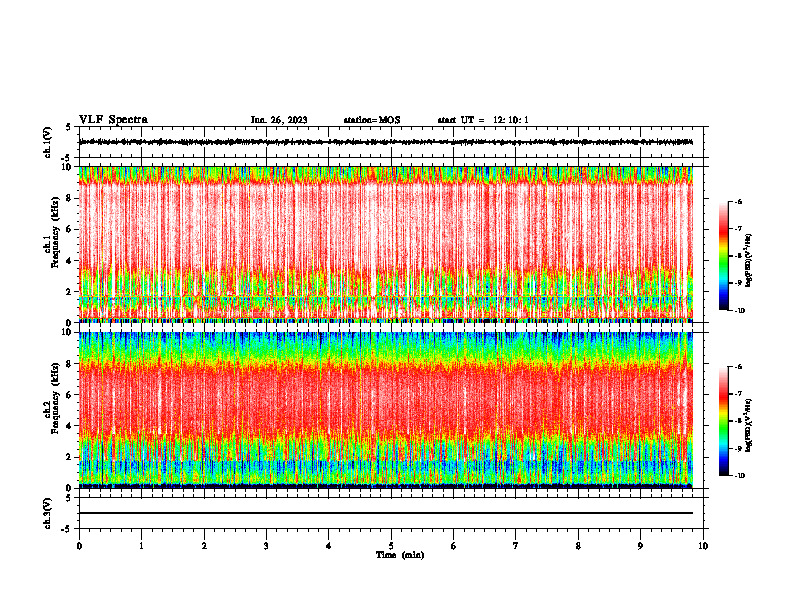Click the "VLF Spectra" plot title
This screenshot has height=612, width=792.
(x=113, y=120)
